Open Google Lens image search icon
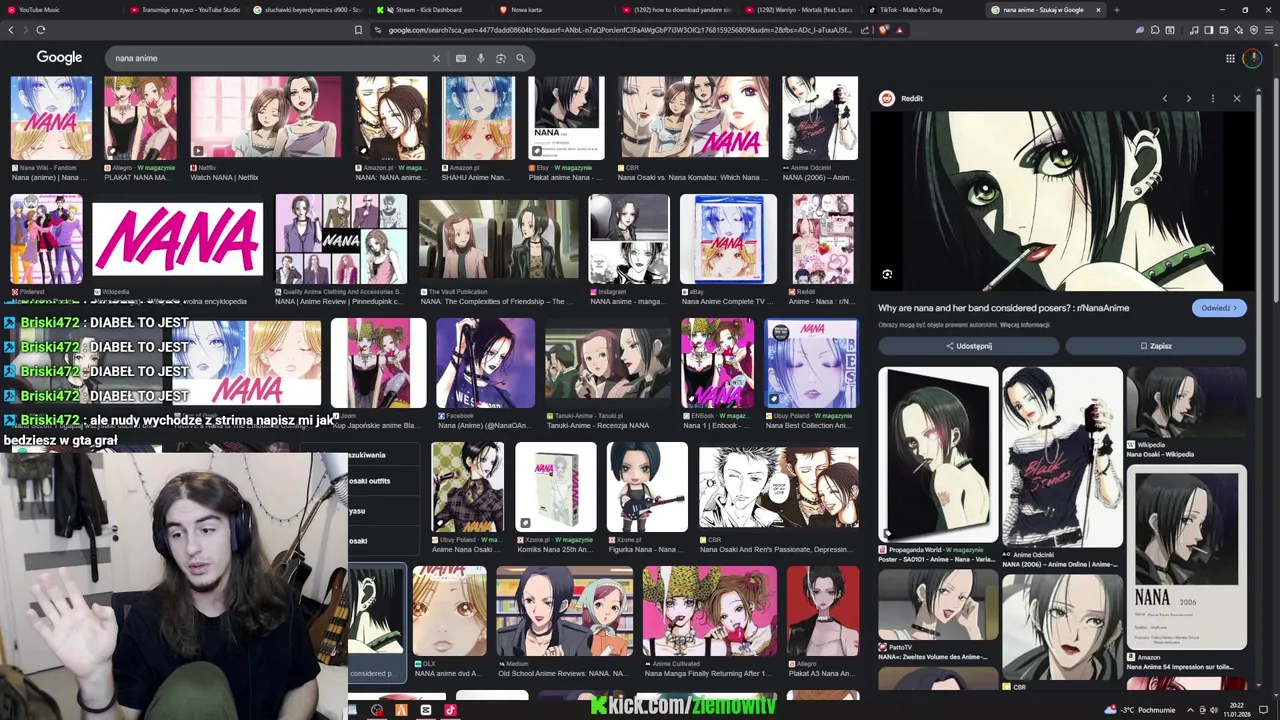Viewport: 1280px width, 720px height. (x=501, y=58)
